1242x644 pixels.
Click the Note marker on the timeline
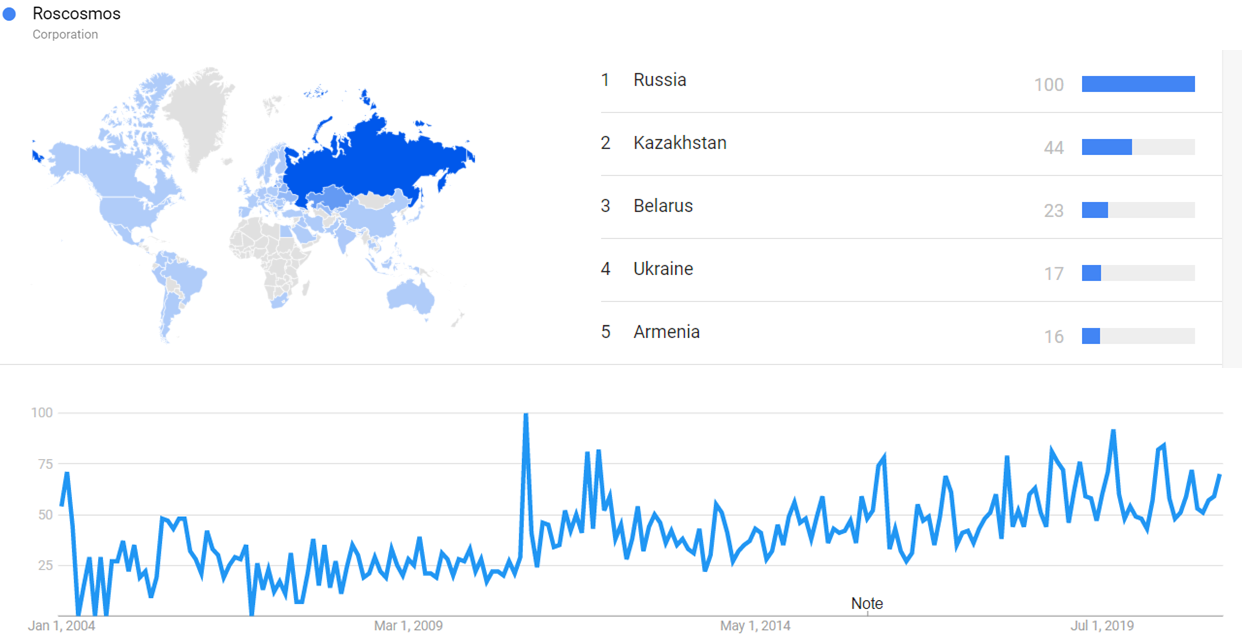coord(867,604)
